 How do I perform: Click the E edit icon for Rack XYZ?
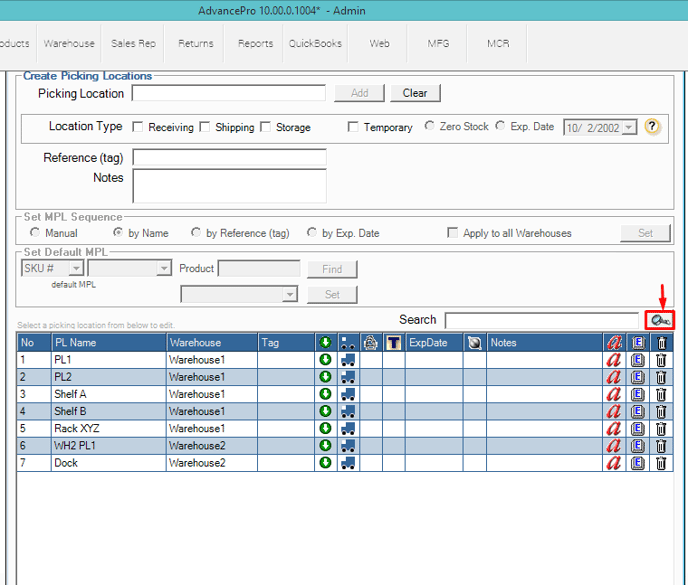[638, 428]
